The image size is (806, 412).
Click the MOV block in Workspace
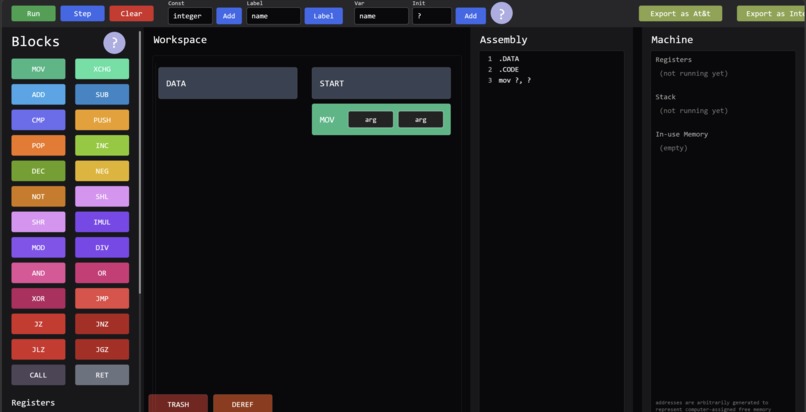(x=381, y=120)
